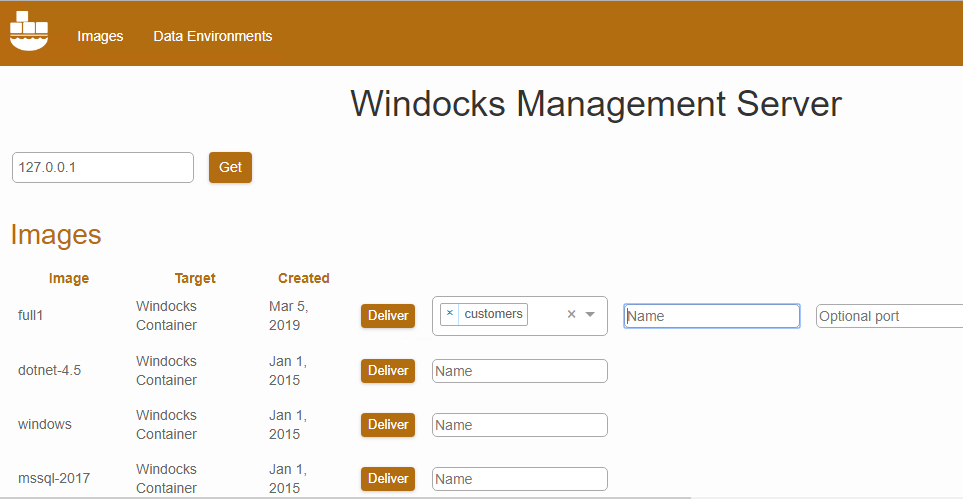Screen dimensions: 963x499
Task: Deliver the dotnet-4.5 image
Action: click(x=388, y=371)
